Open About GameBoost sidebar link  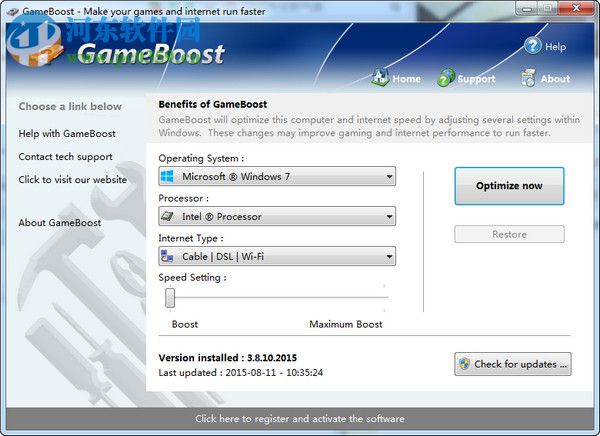(x=60, y=222)
